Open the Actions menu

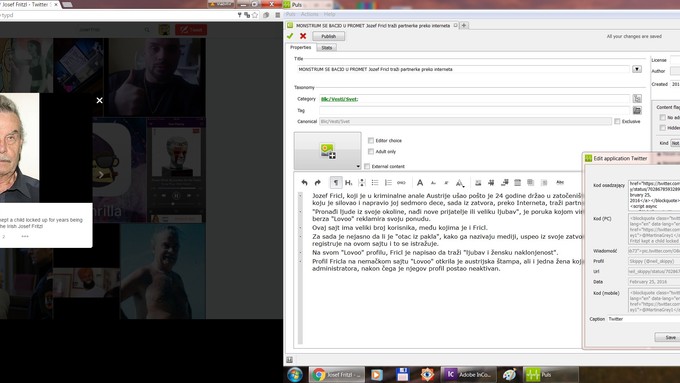(310, 14)
